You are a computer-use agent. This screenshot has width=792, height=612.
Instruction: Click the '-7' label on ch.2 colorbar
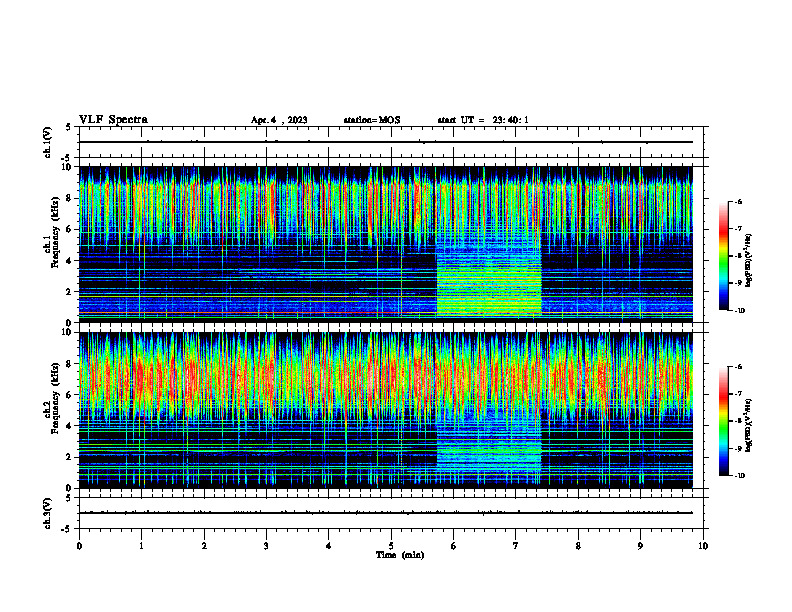(x=738, y=394)
